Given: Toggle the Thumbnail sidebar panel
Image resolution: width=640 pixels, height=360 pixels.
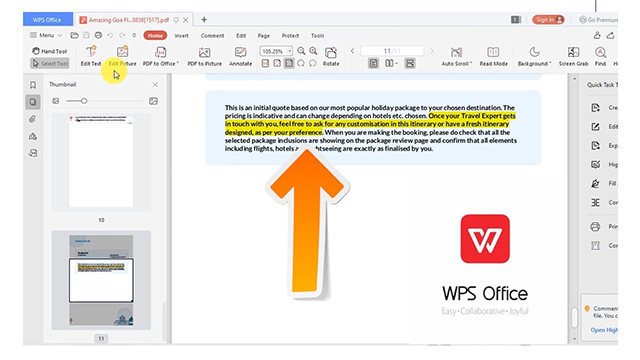Looking at the screenshot, I should coord(33,102).
